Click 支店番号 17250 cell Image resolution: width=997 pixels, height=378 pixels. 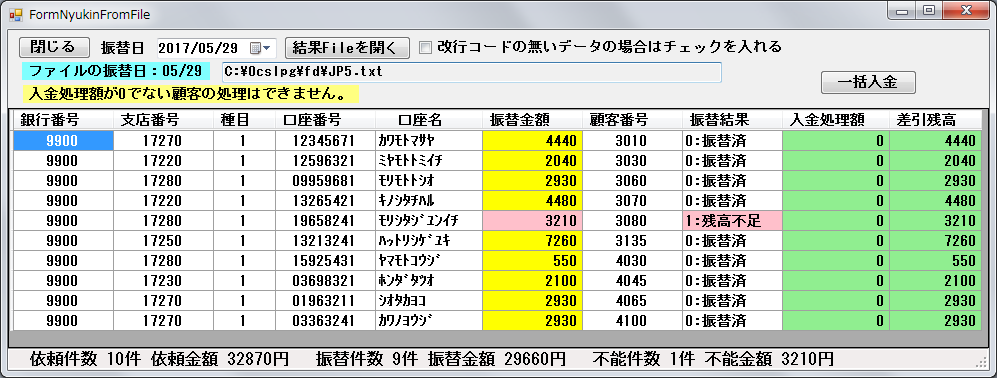163,241
